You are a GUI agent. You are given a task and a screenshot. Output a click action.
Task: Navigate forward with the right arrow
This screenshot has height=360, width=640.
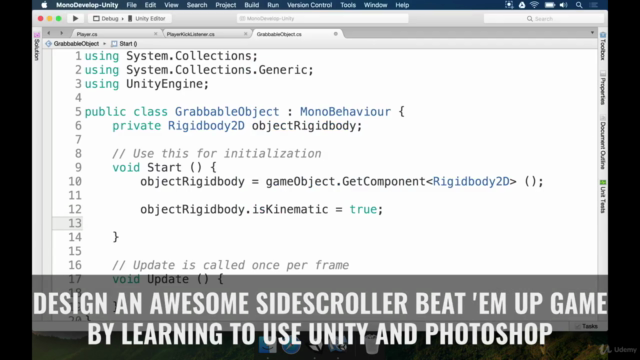pos(62,33)
